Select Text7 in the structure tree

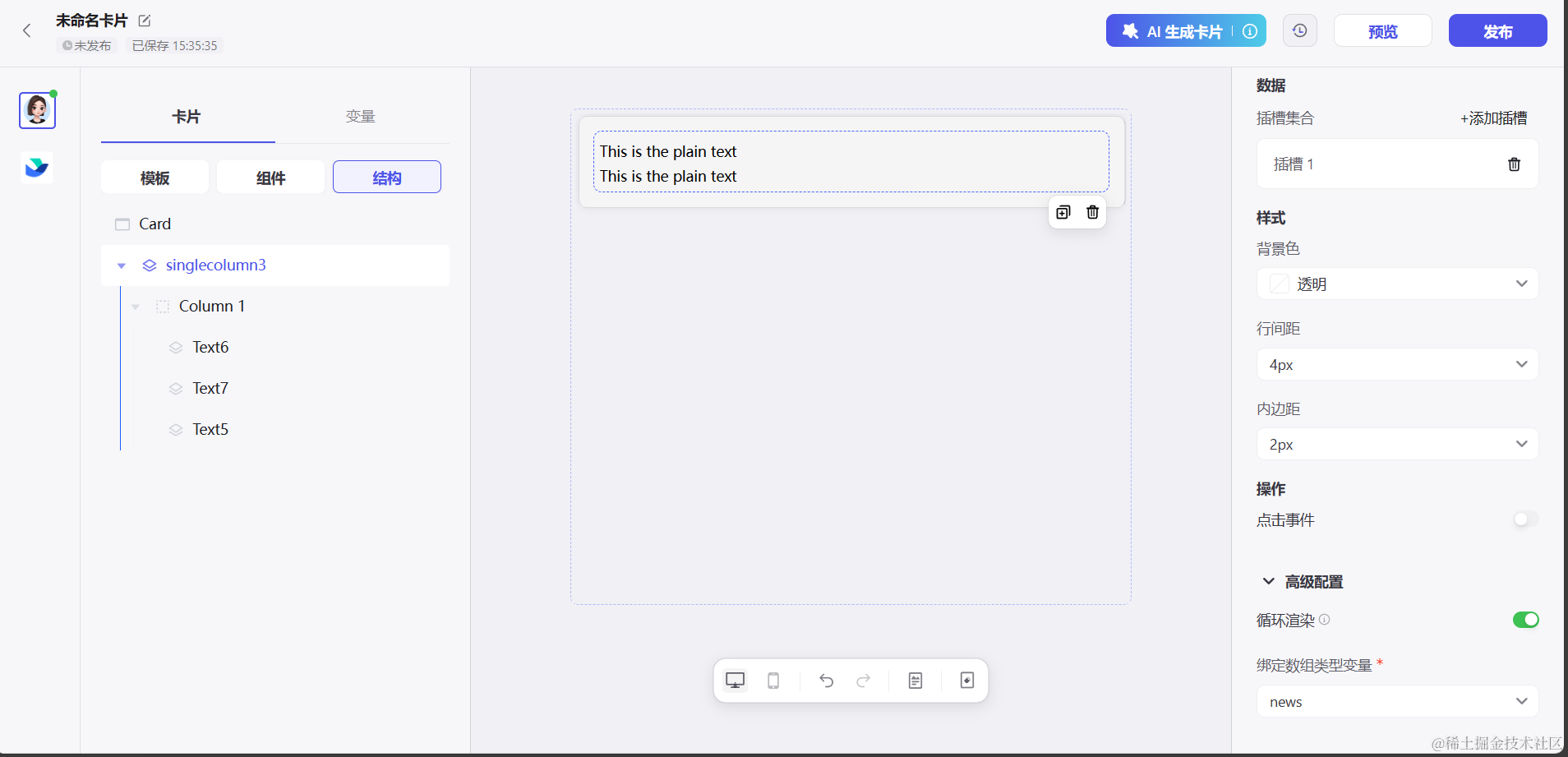pyautogui.click(x=275, y=389)
